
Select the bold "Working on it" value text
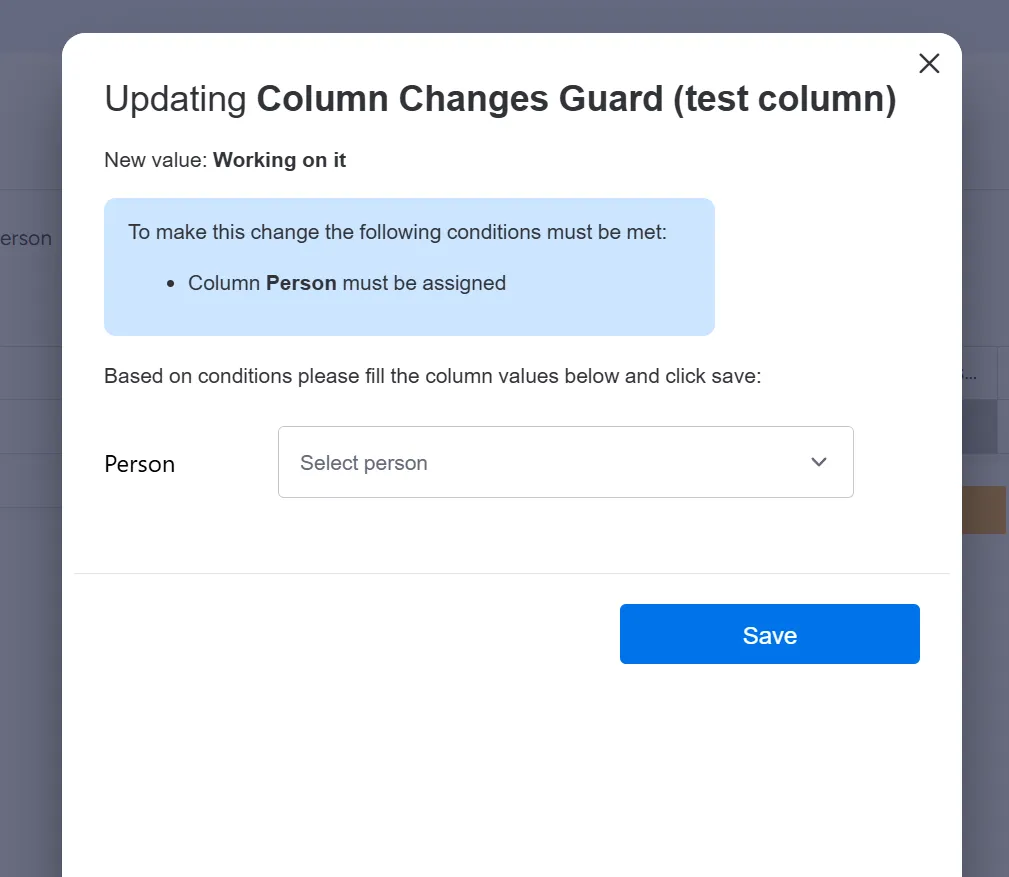280,160
